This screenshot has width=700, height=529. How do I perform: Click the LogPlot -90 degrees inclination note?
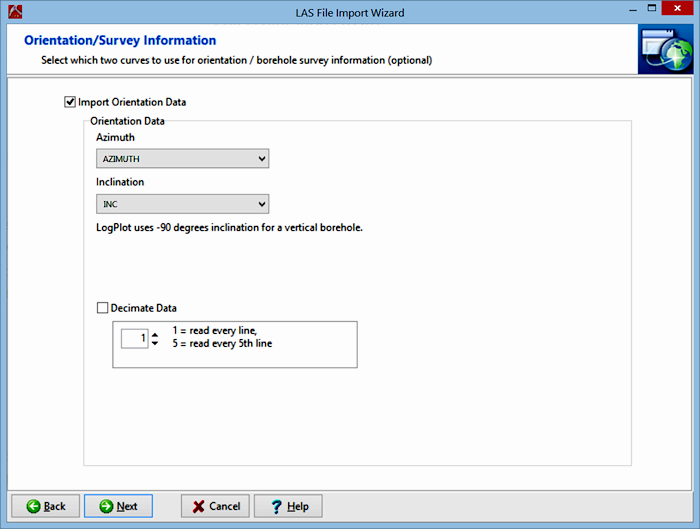click(x=229, y=228)
